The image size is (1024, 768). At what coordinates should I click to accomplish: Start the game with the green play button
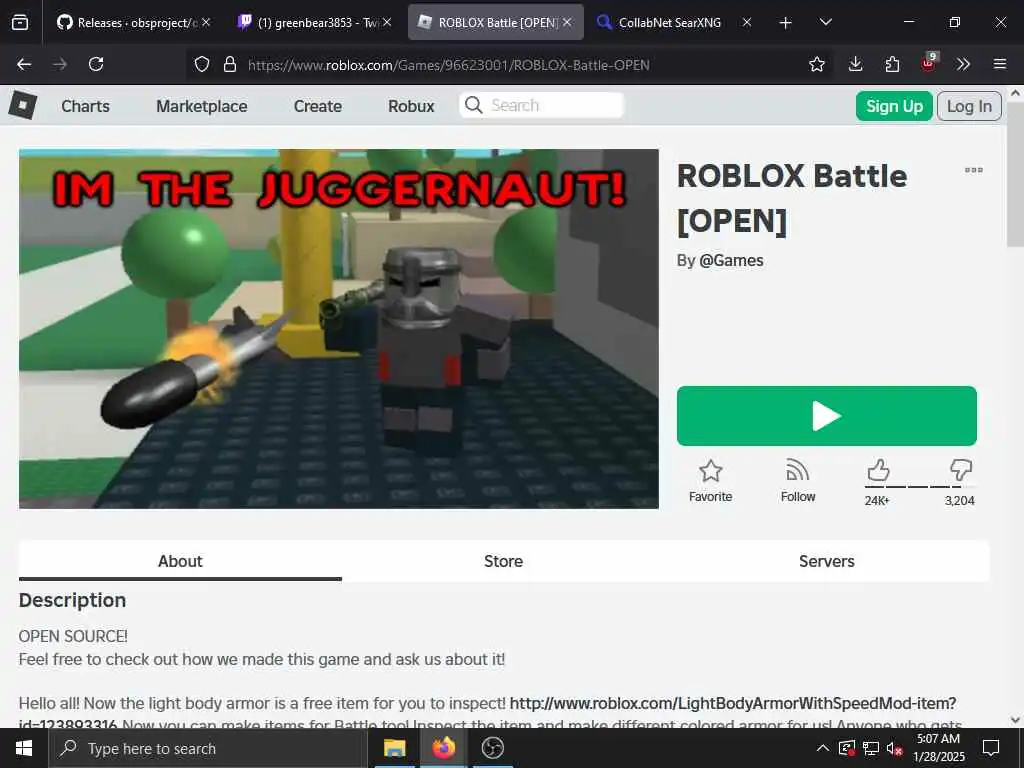pyautogui.click(x=827, y=416)
